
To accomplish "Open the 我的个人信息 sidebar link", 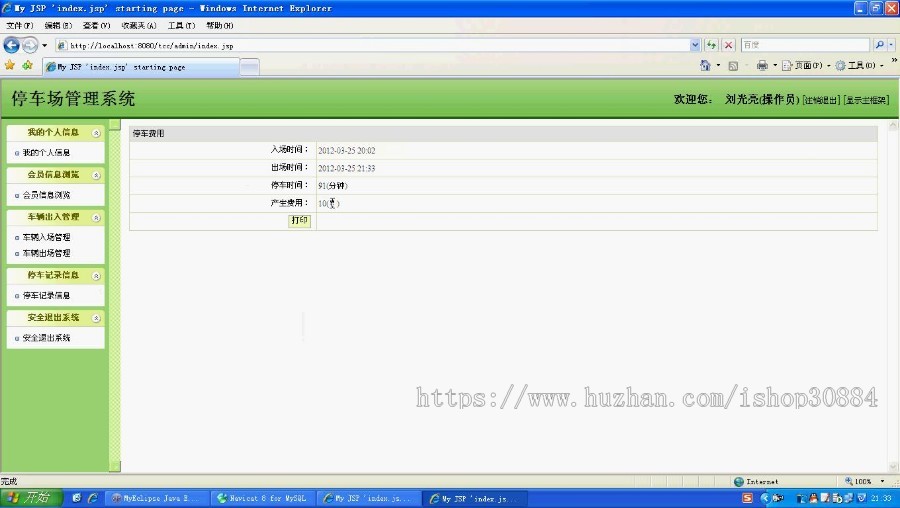I will click(46, 153).
